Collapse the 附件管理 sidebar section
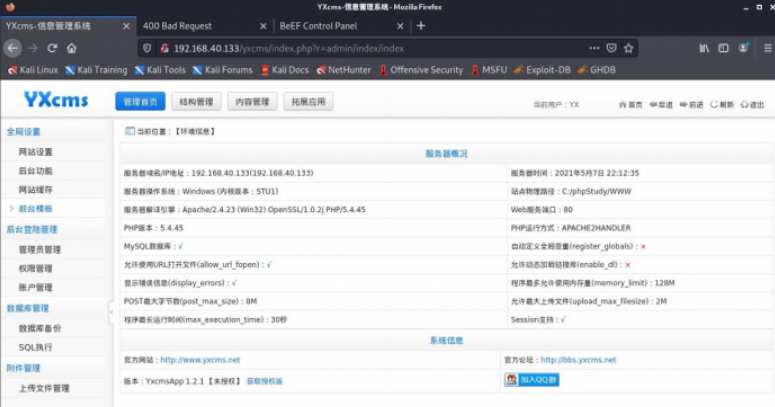Screen dimensions: 775x407 pyautogui.click(x=23, y=368)
